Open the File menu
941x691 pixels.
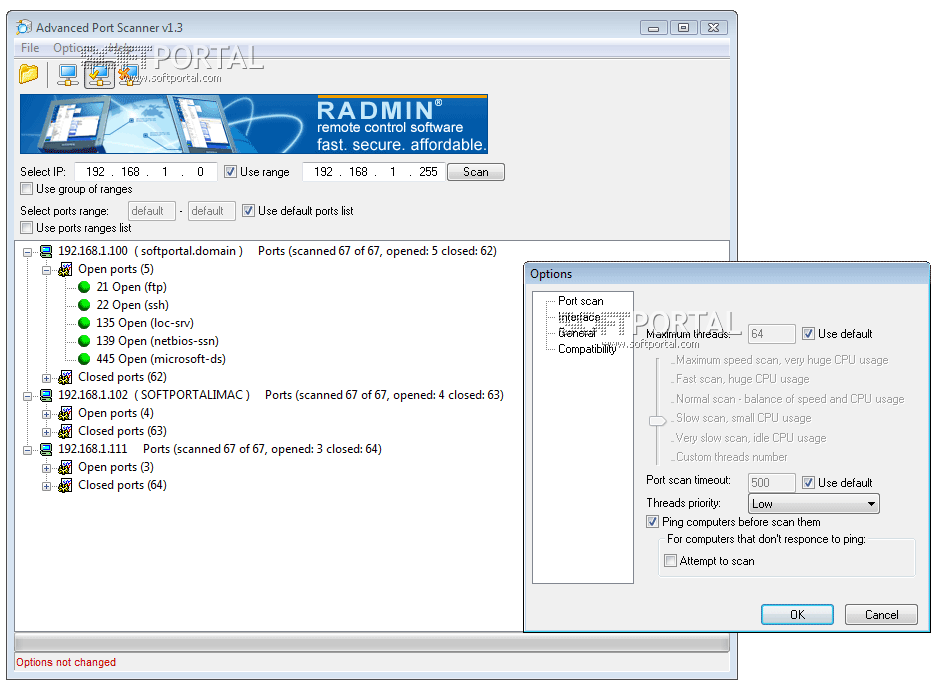30,48
